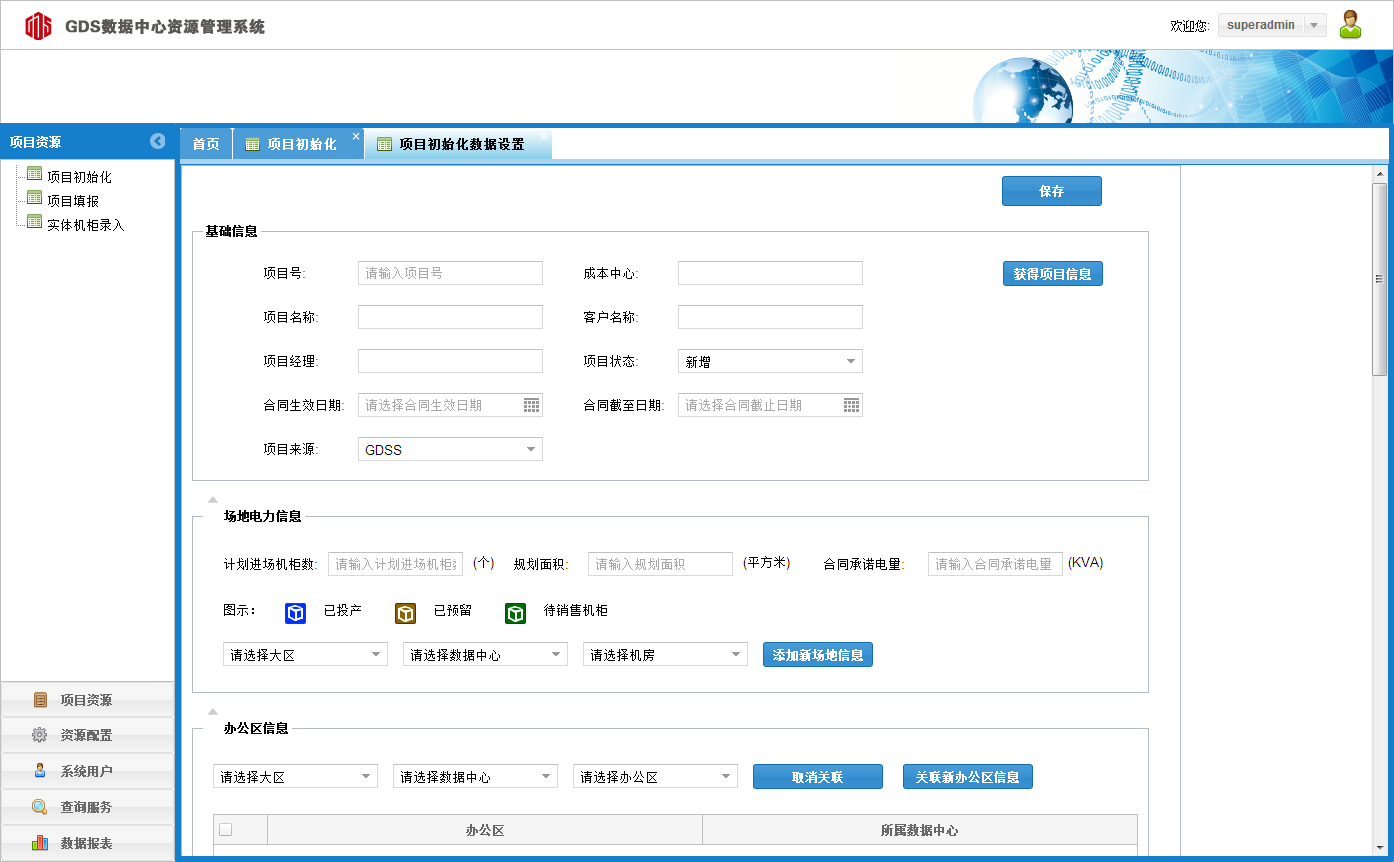Click the brown 已预留 cabinet icon
This screenshot has width=1394, height=862.
click(405, 612)
